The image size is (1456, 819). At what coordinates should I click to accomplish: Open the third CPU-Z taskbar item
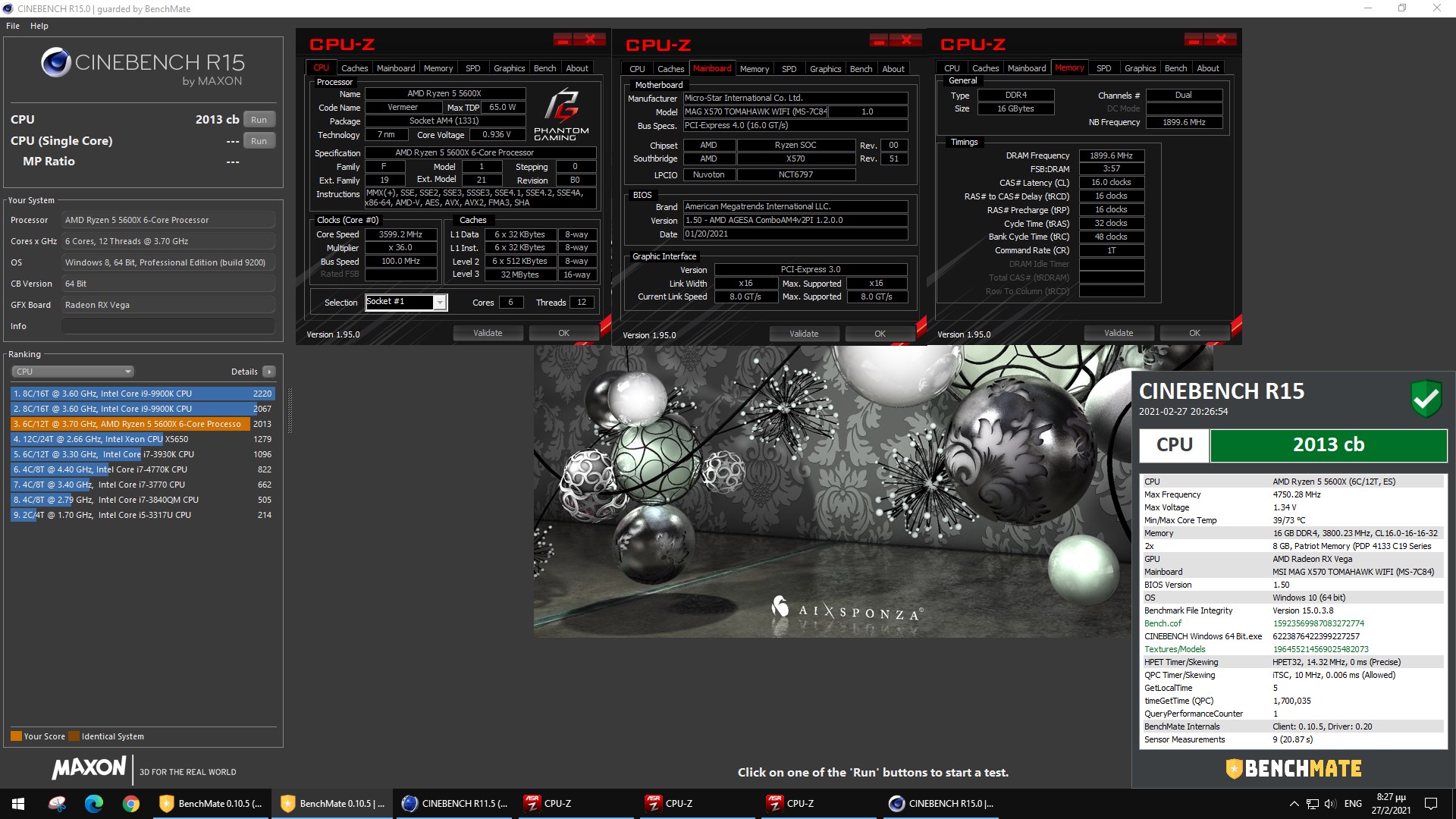point(819,804)
